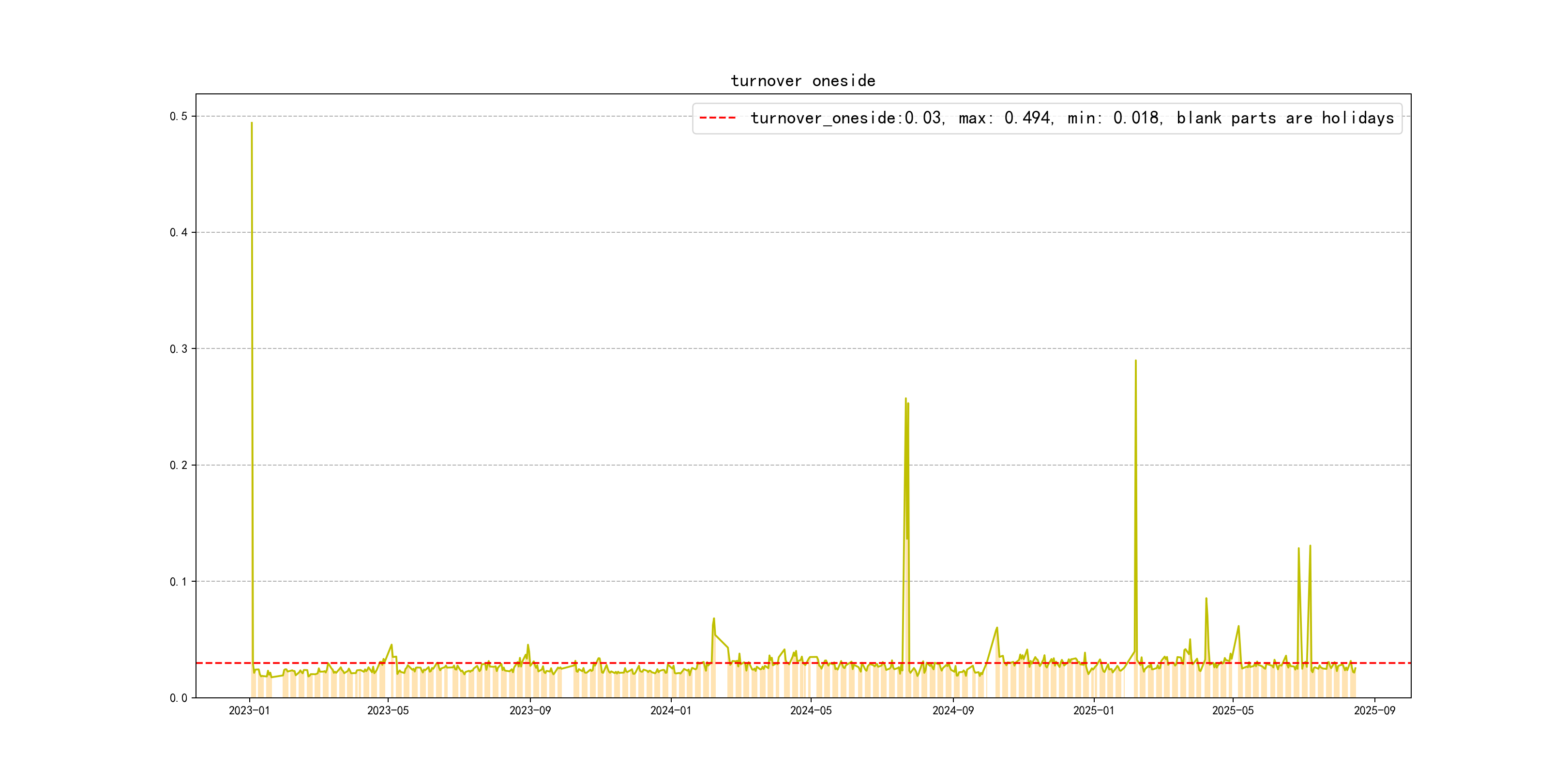Select the 2023-09 x-axis date label
The image size is (1568, 784).
point(529,710)
